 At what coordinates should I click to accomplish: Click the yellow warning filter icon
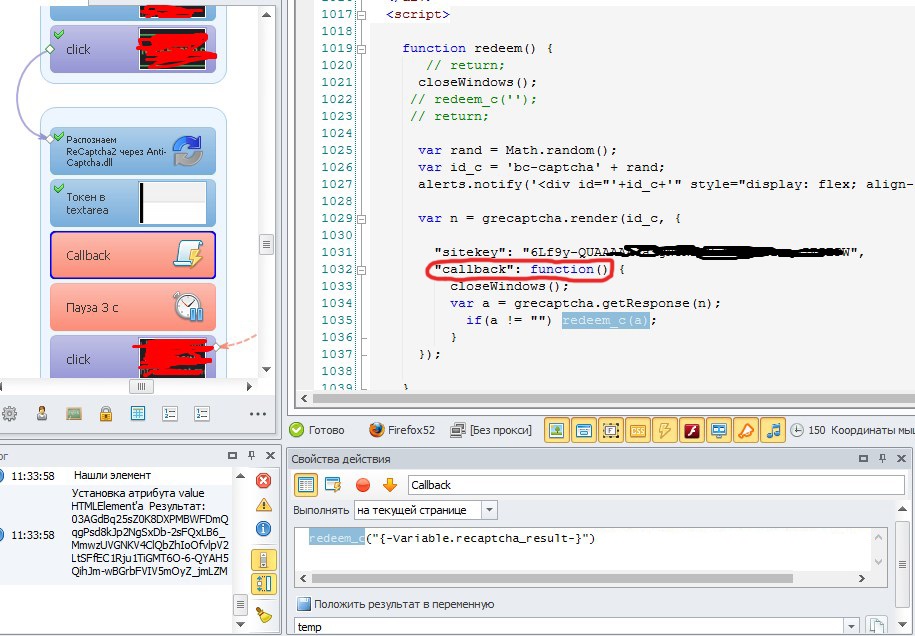(264, 504)
